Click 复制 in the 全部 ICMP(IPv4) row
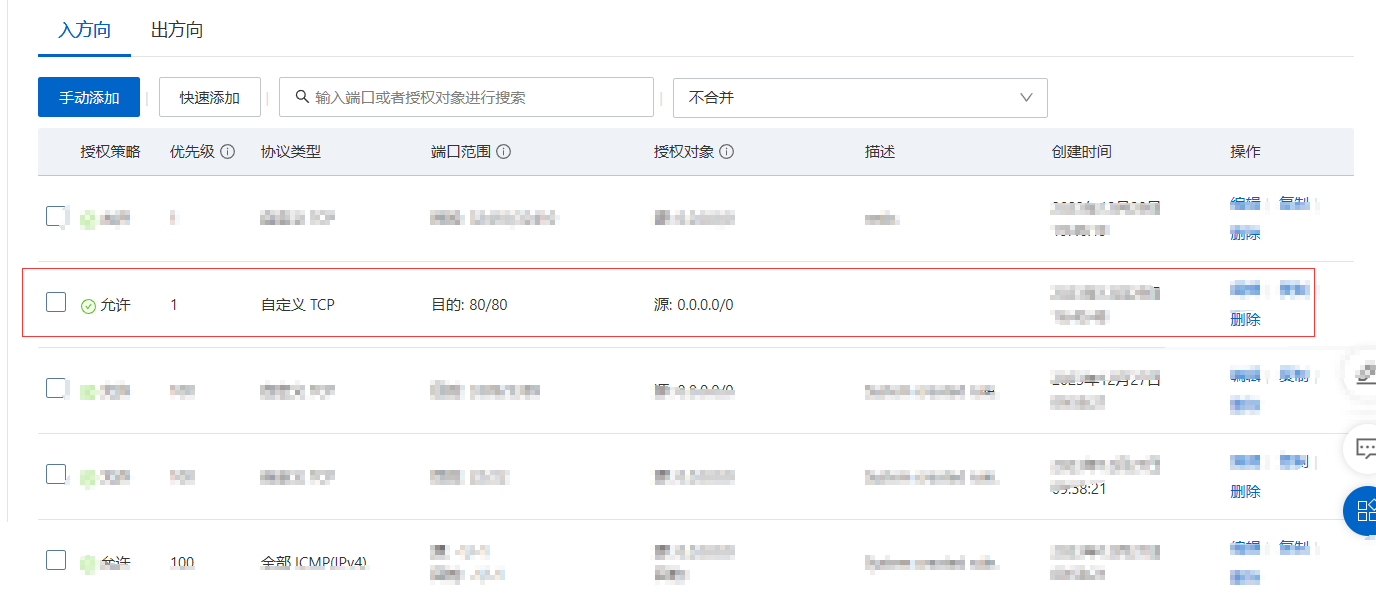The height and width of the screenshot is (596, 1376). pyautogui.click(x=1294, y=547)
